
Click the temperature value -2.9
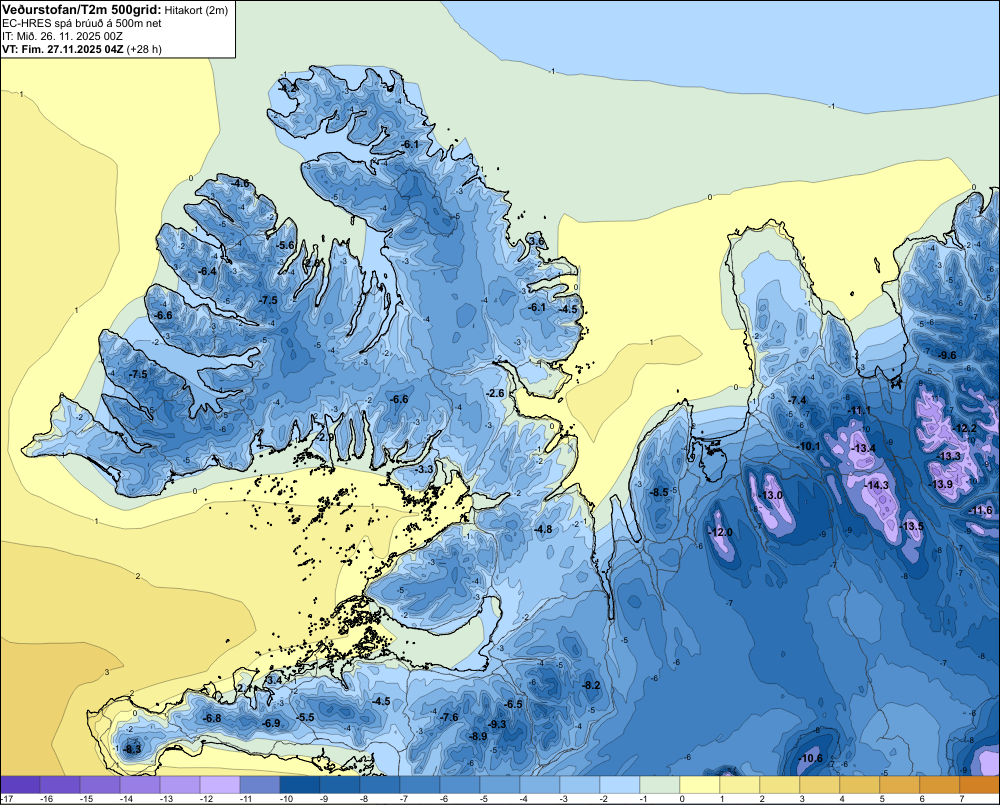click(325, 438)
